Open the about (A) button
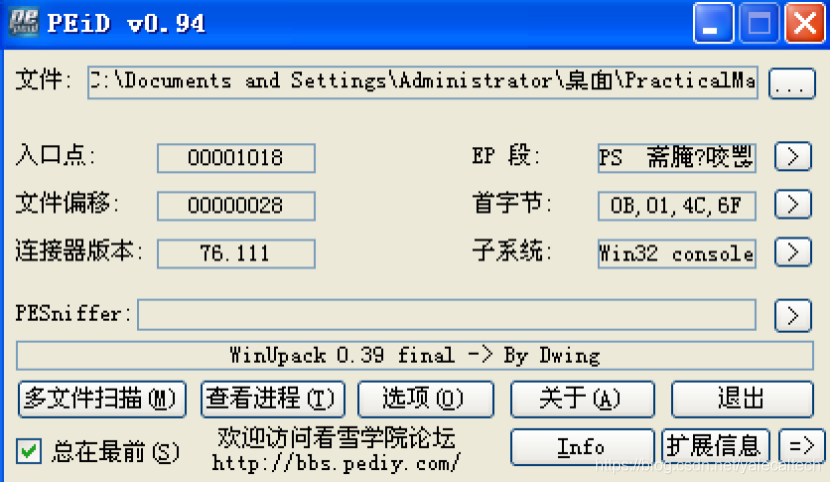This screenshot has width=830, height=484. click(582, 399)
